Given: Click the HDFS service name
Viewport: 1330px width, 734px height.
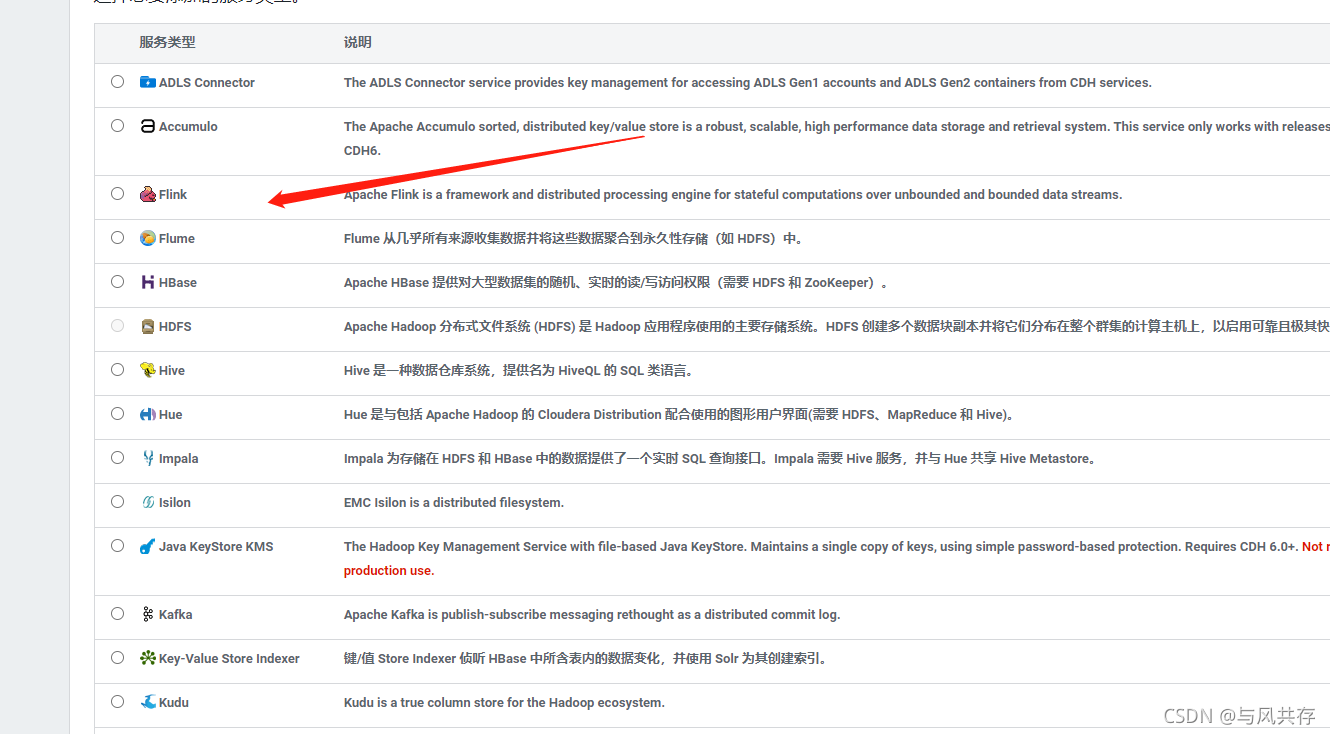Looking at the screenshot, I should pyautogui.click(x=175, y=327).
